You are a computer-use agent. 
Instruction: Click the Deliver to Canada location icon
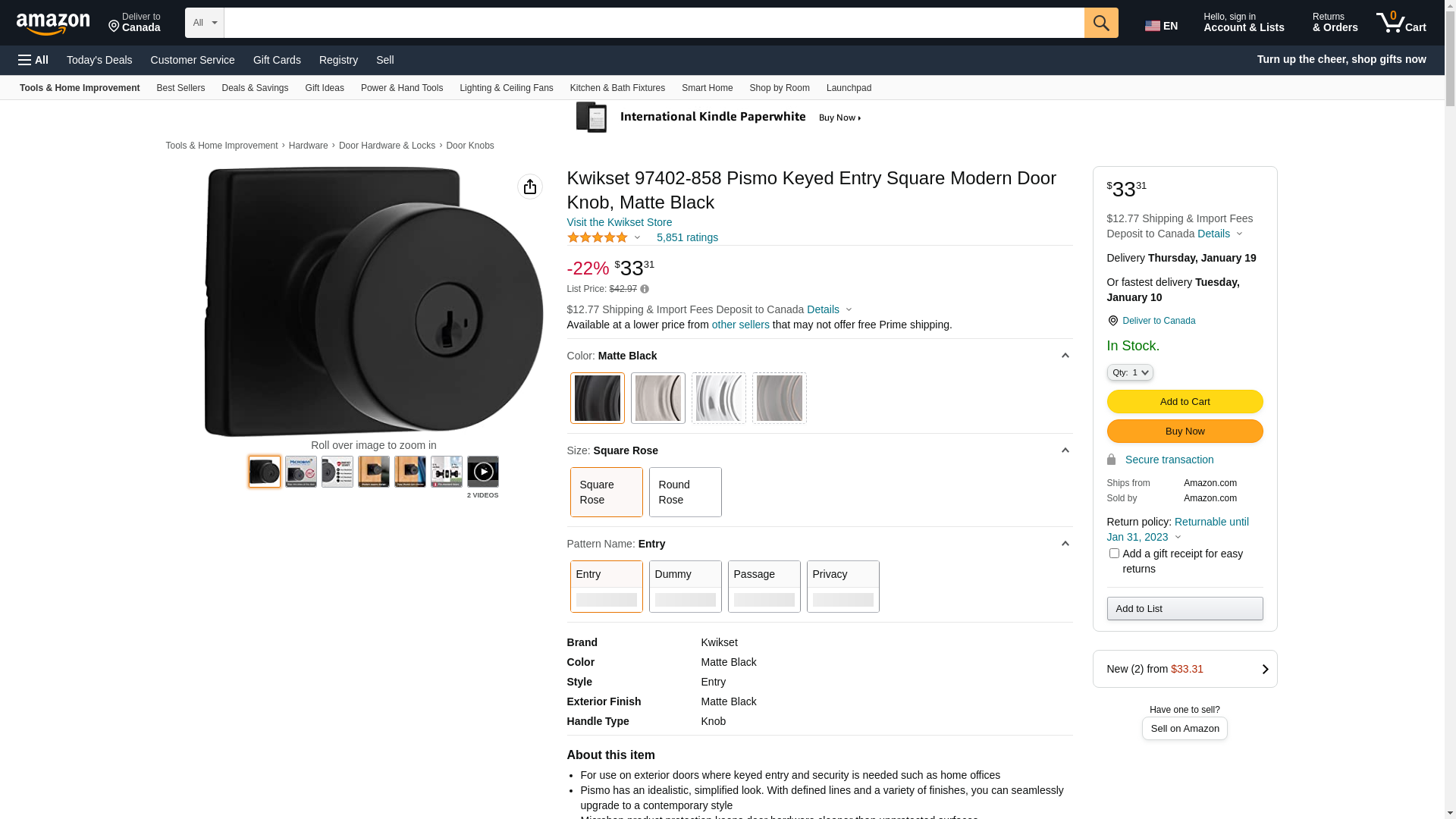tap(1112, 321)
